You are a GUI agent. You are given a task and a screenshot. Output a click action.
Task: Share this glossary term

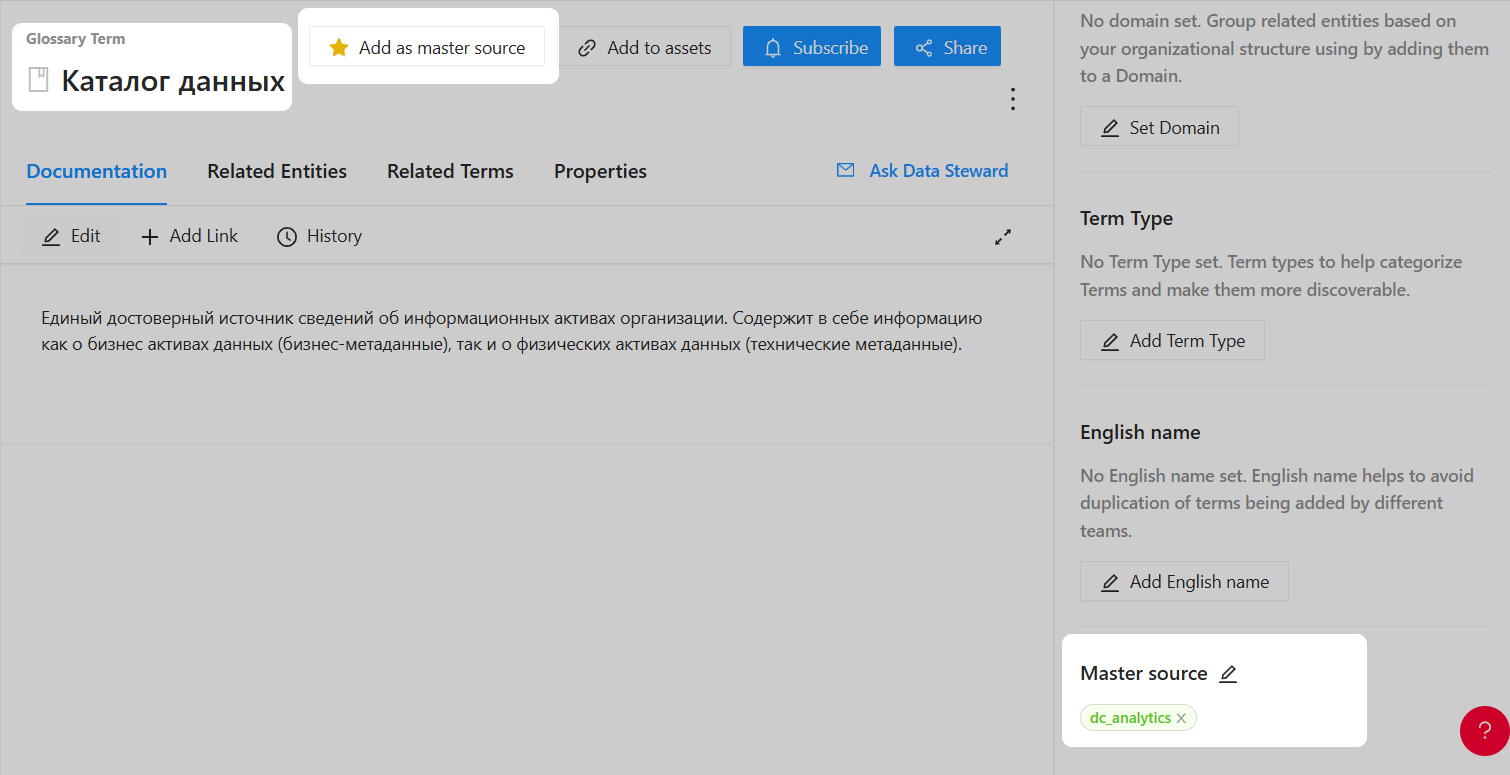[947, 48]
